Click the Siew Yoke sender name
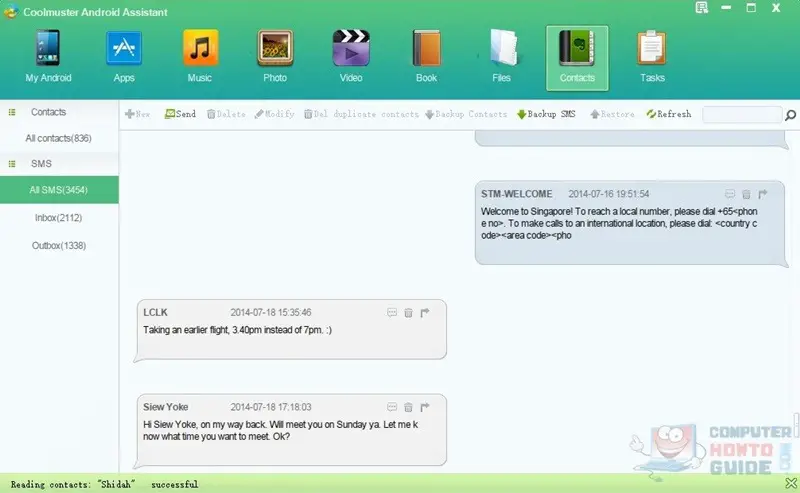This screenshot has height=493, width=800. tap(165, 407)
